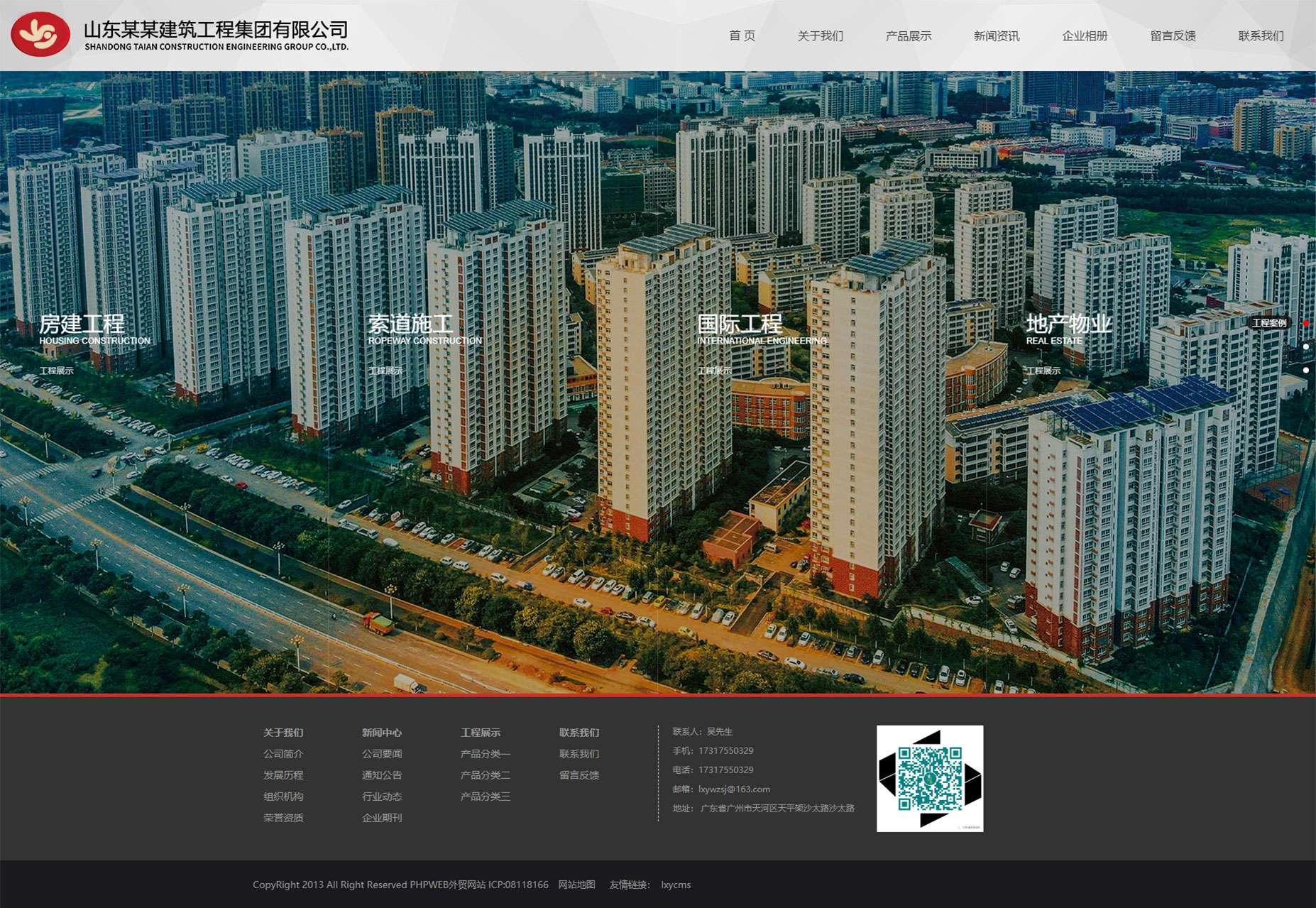Click the QR code image in footer

(929, 778)
